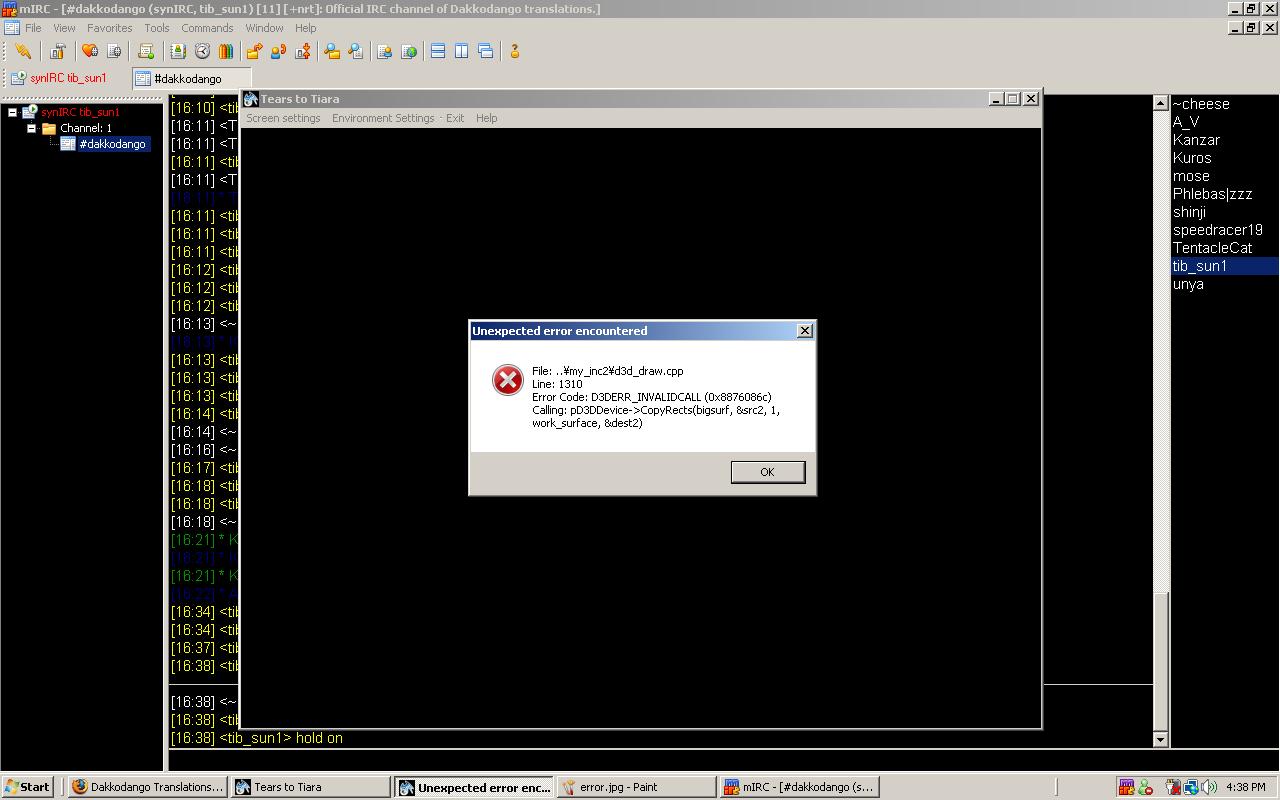Open the URLs List toolbar icon
Image resolution: width=1280 pixels, height=800 pixels.
[x=408, y=51]
